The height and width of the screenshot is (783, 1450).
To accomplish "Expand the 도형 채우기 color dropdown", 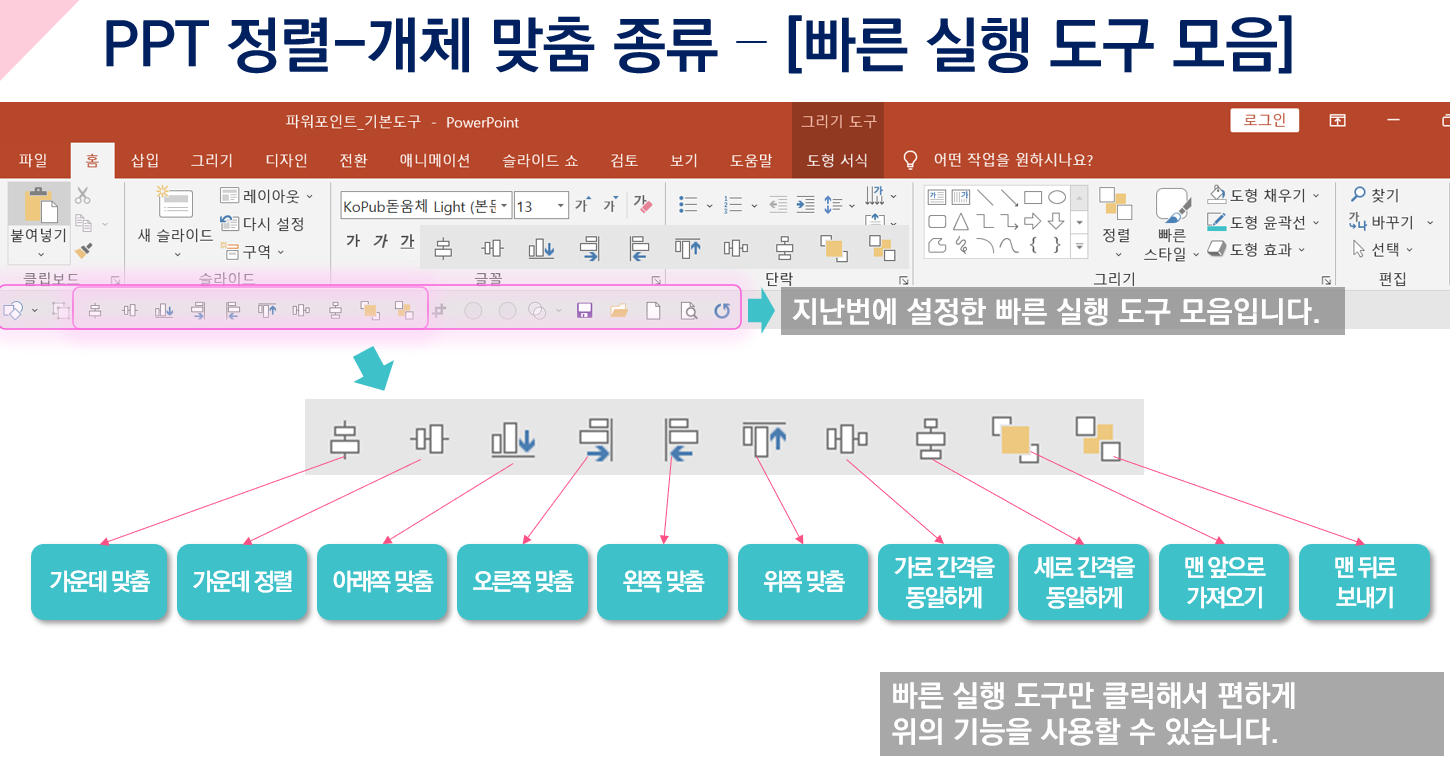I will click(1316, 196).
